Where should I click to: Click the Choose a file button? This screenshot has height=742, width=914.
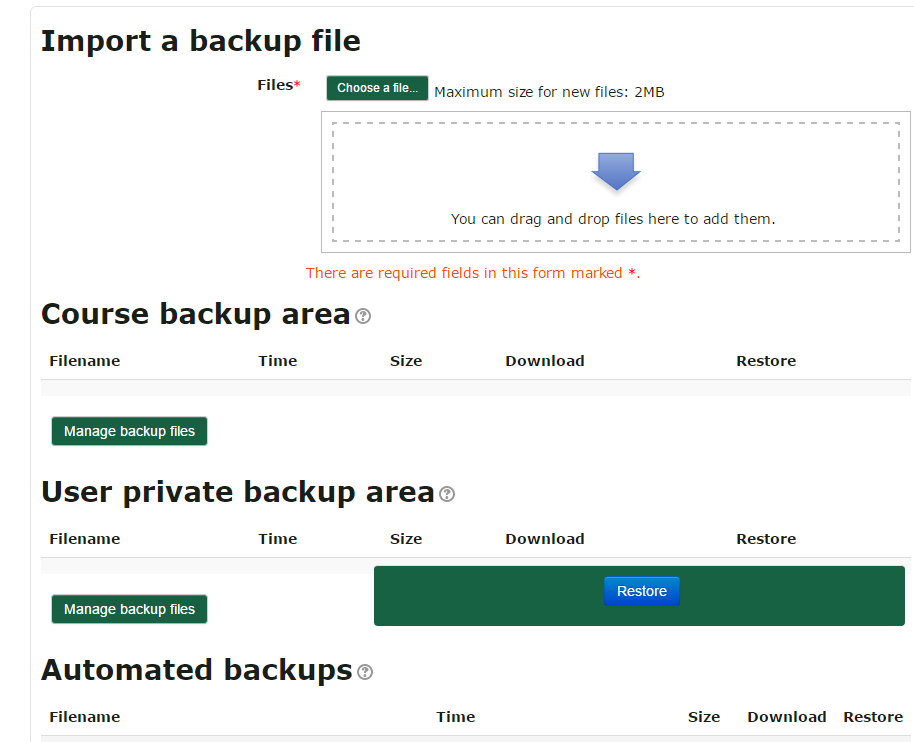[x=377, y=88]
